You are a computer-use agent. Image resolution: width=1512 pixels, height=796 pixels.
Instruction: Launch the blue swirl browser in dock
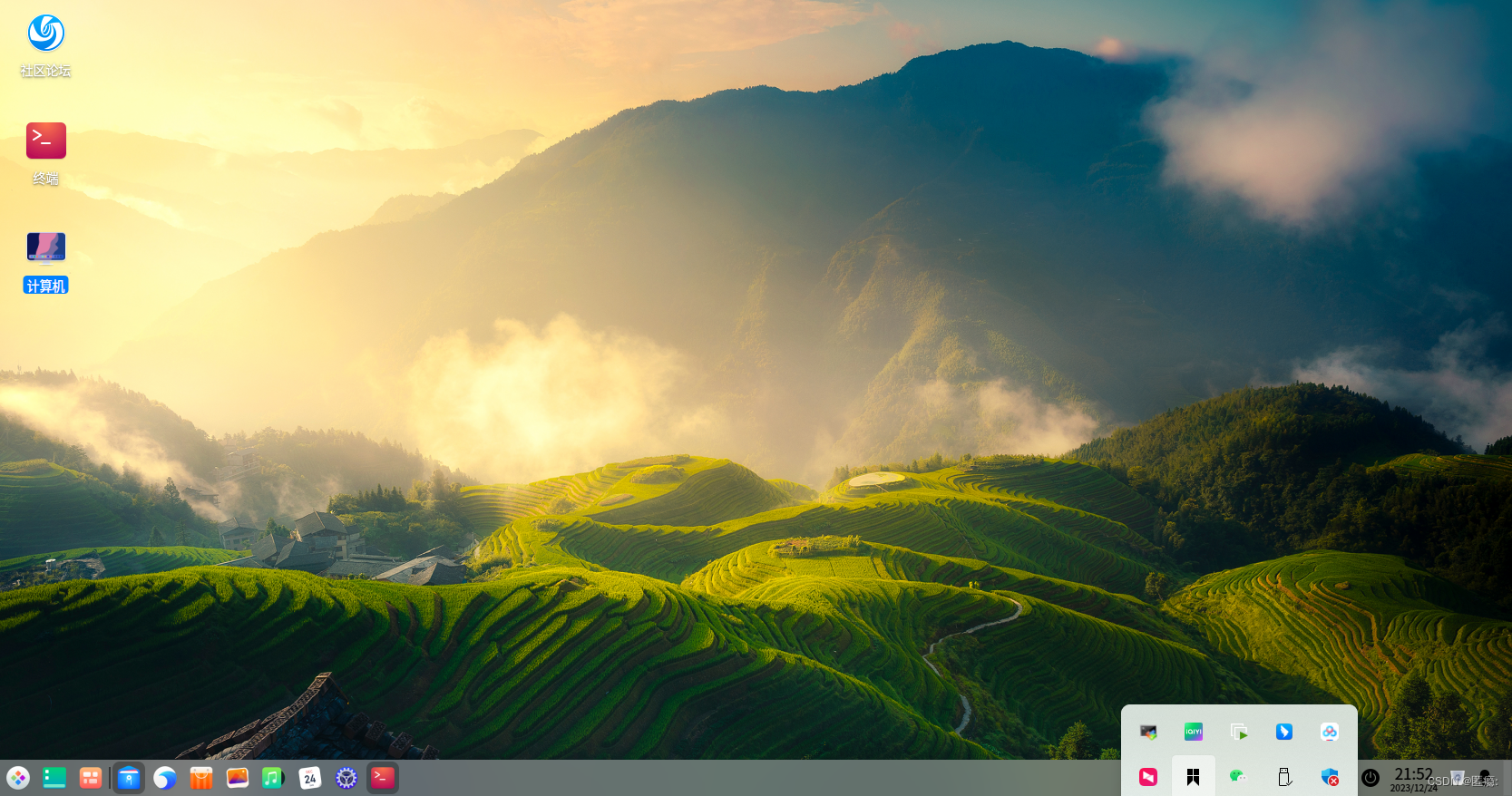click(165, 778)
